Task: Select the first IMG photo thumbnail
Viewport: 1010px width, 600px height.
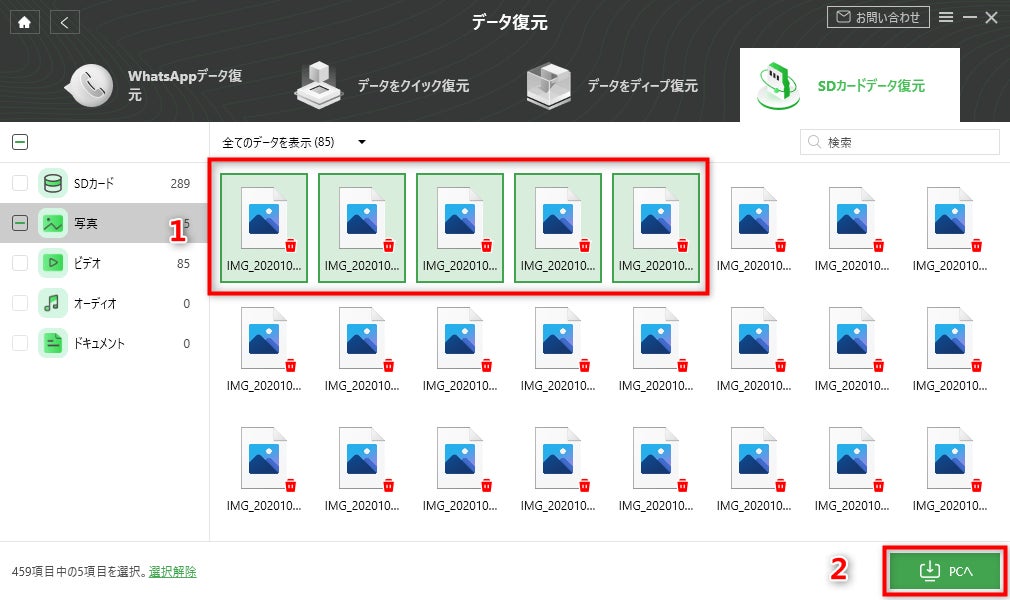Action: point(262,222)
